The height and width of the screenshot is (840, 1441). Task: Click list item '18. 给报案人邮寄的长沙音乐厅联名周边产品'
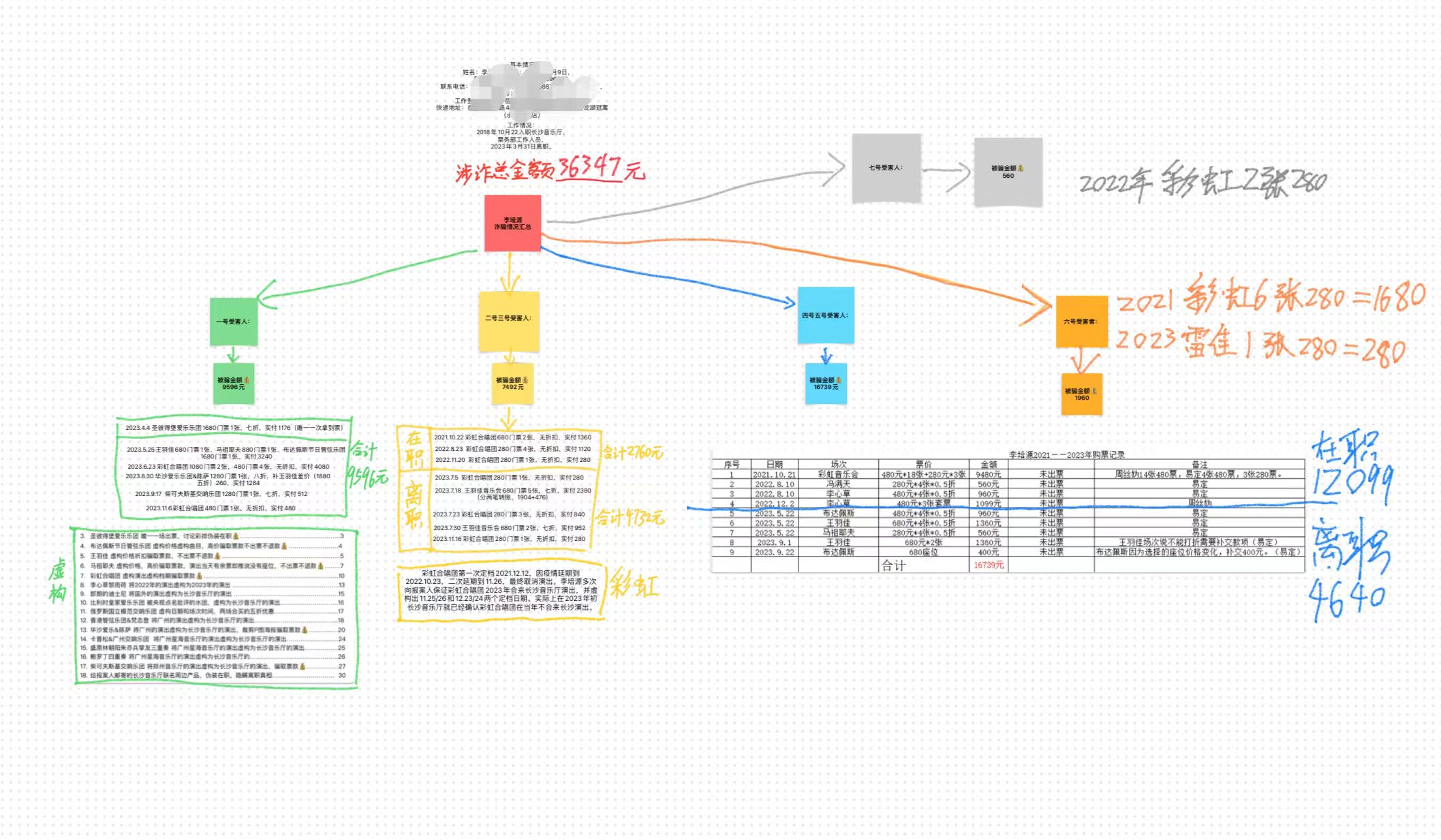pos(212,676)
